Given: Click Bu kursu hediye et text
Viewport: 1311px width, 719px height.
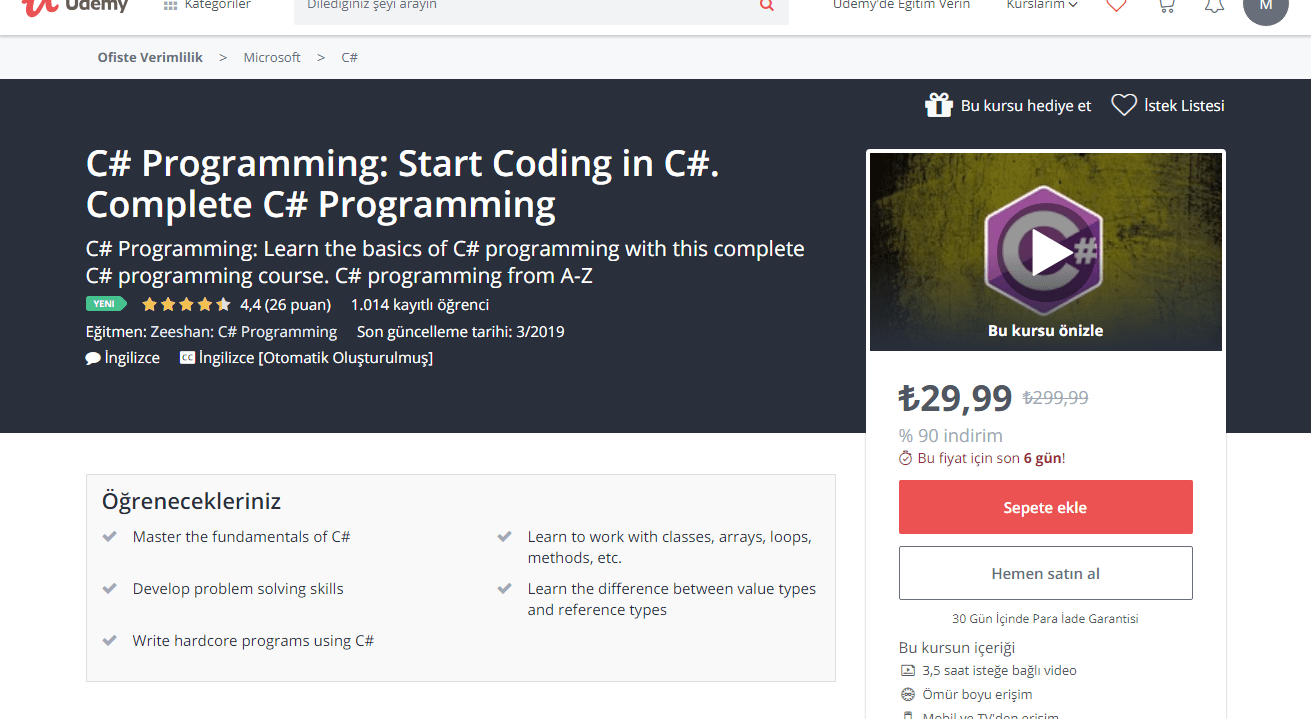Looking at the screenshot, I should 1026,105.
